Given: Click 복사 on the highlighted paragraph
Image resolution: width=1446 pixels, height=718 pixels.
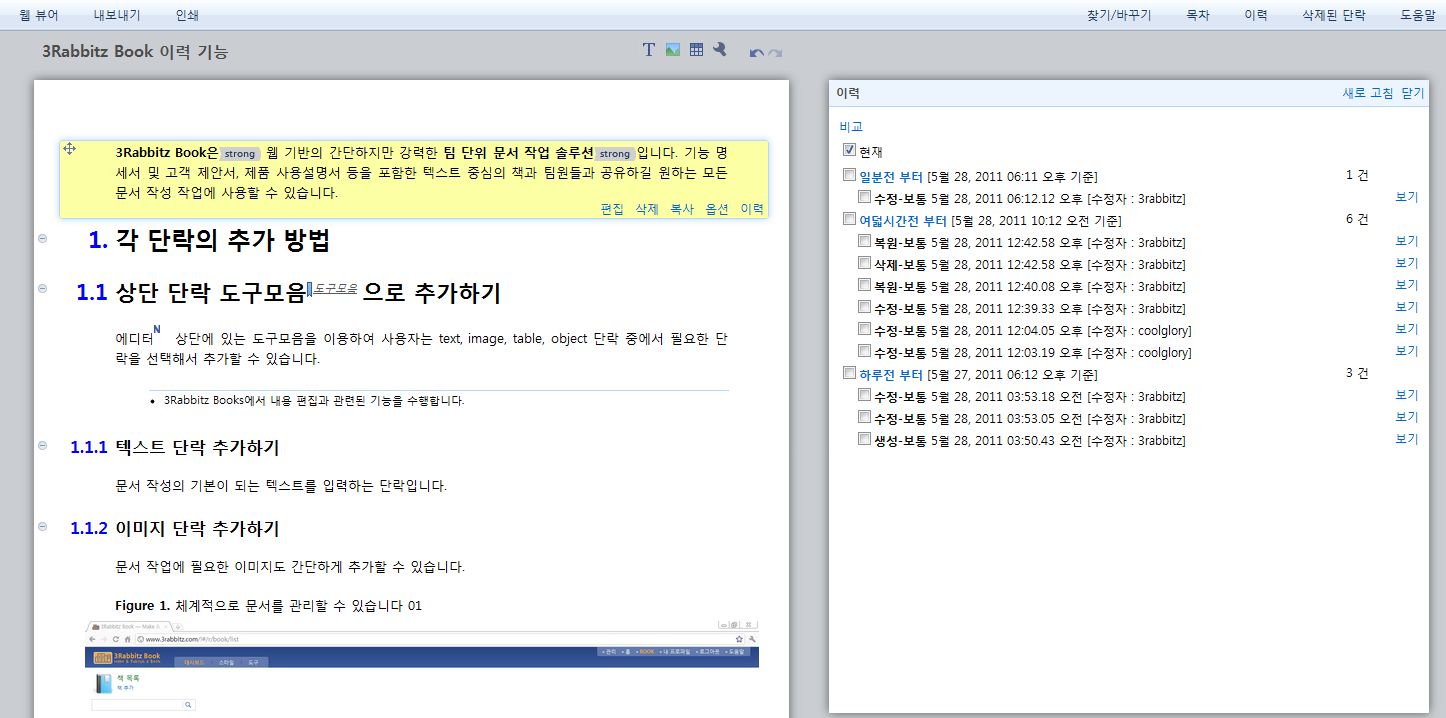Looking at the screenshot, I should point(682,209).
